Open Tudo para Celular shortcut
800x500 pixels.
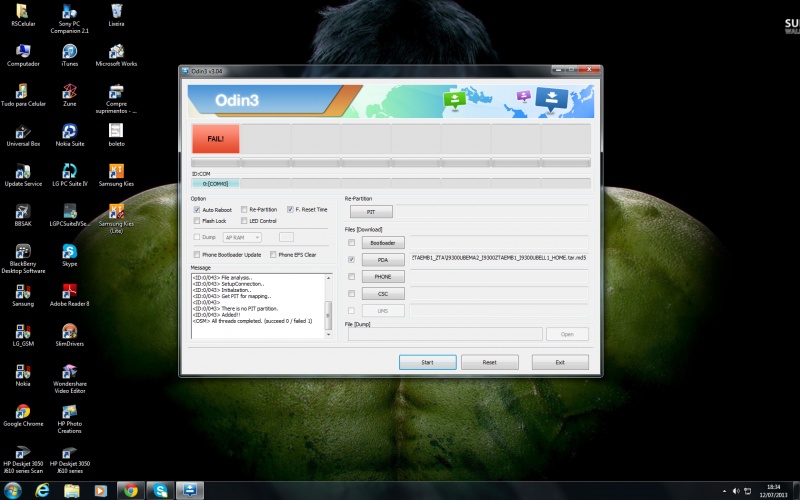tap(23, 95)
